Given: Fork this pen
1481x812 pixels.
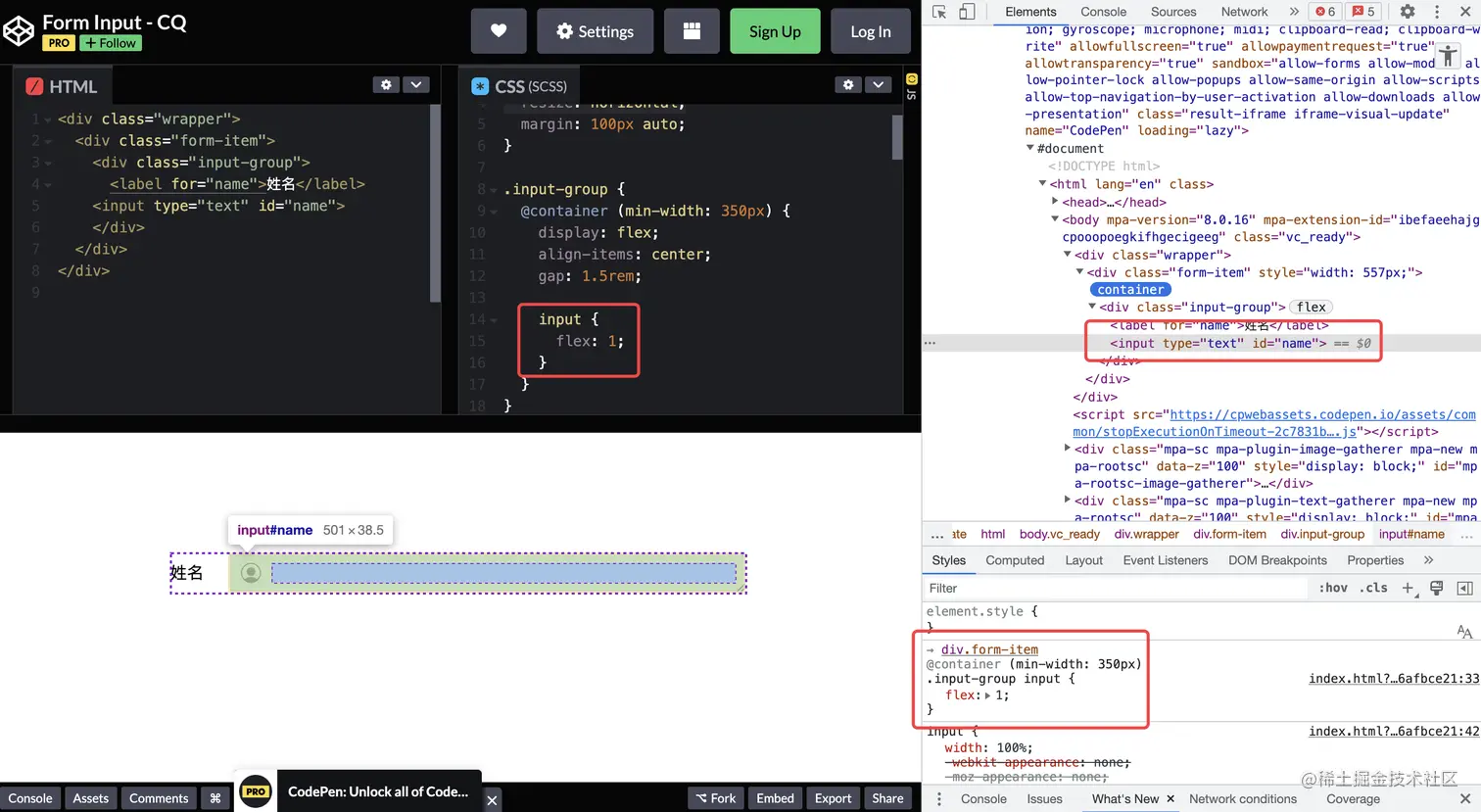Looking at the screenshot, I should [715, 798].
